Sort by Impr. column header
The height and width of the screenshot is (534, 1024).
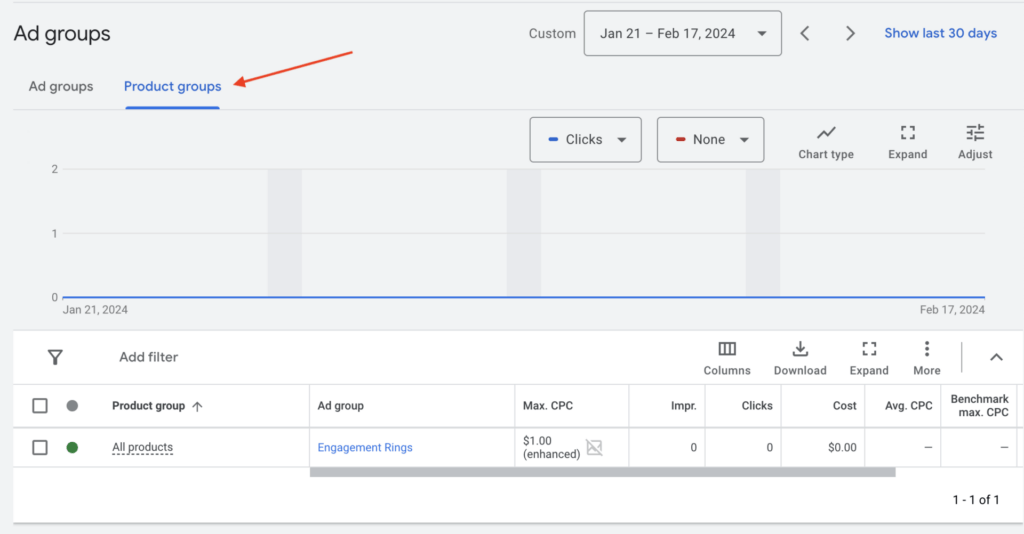tap(683, 406)
